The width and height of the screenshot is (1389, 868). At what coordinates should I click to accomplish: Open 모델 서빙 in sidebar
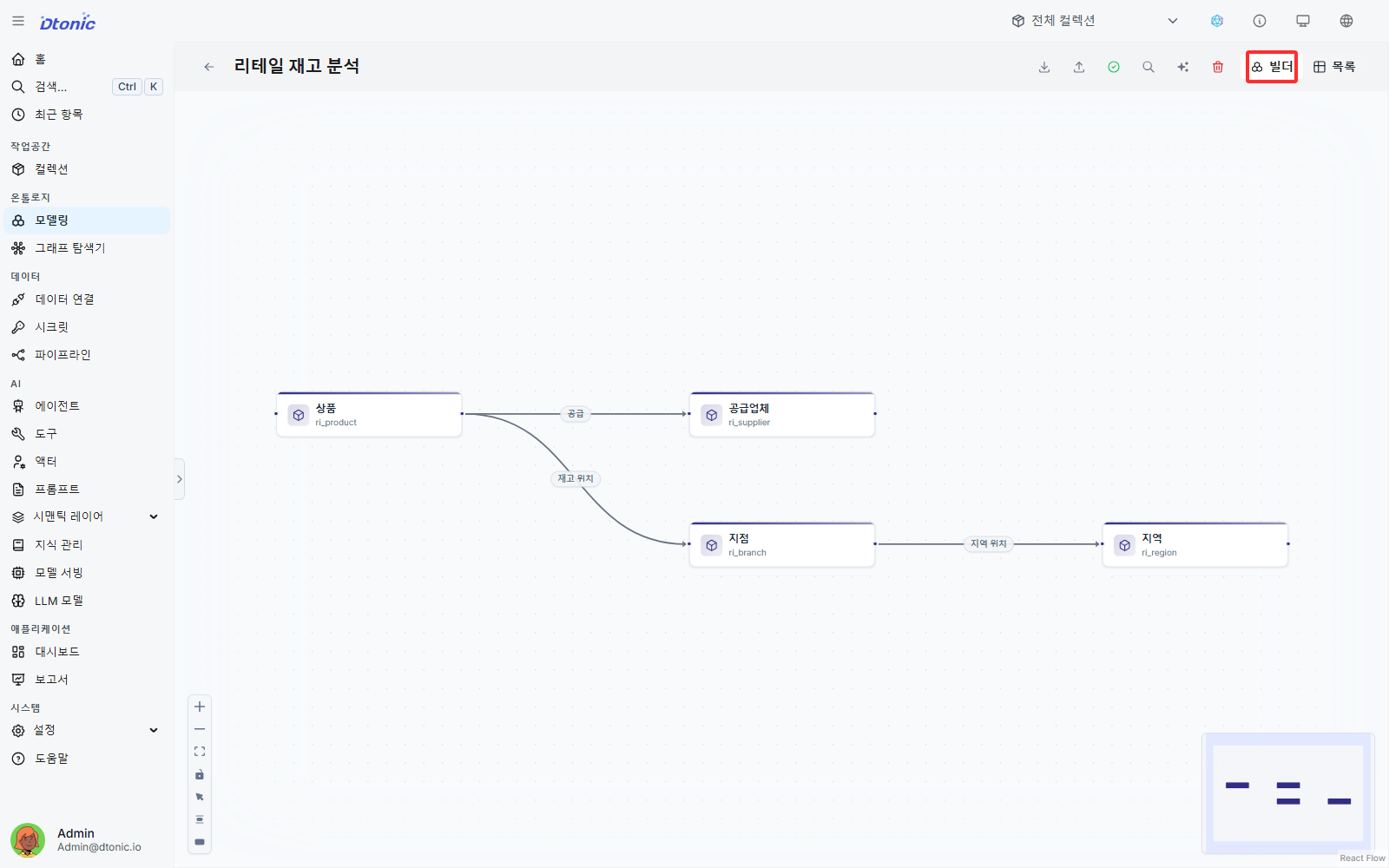87,573
